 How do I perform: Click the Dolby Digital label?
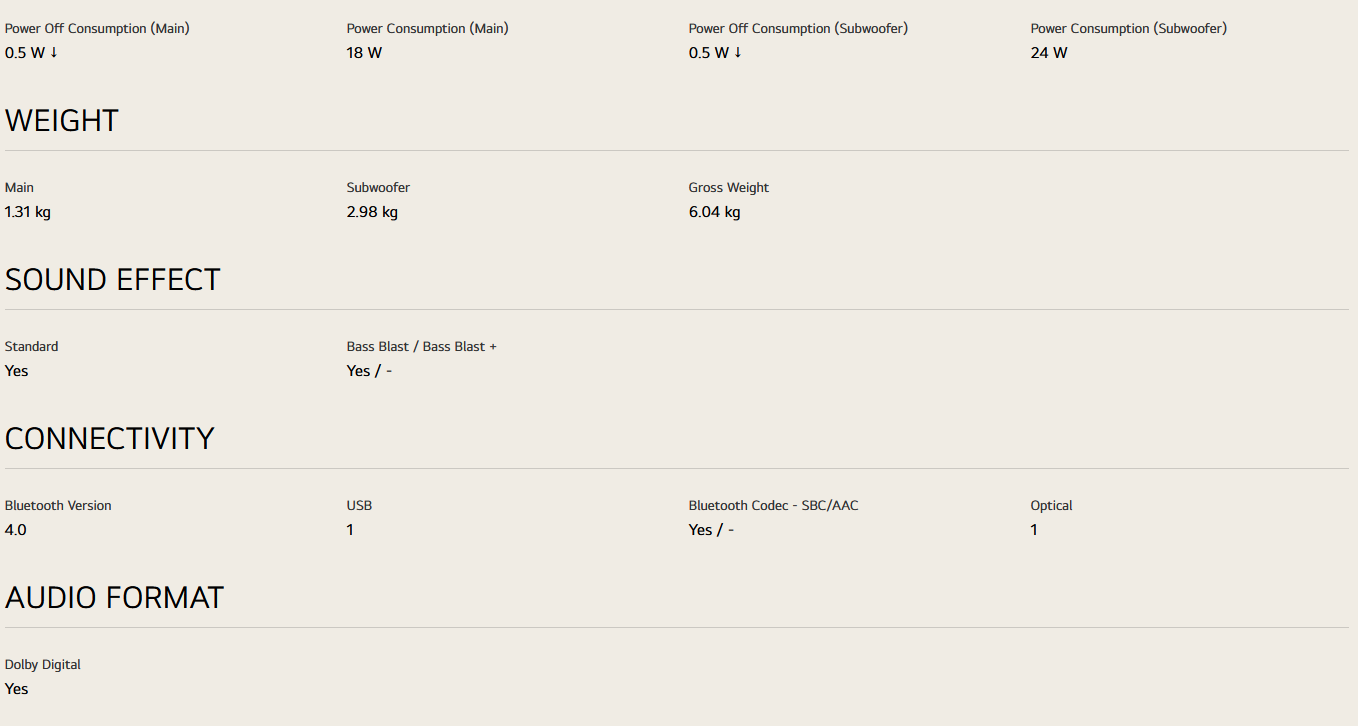coord(43,665)
